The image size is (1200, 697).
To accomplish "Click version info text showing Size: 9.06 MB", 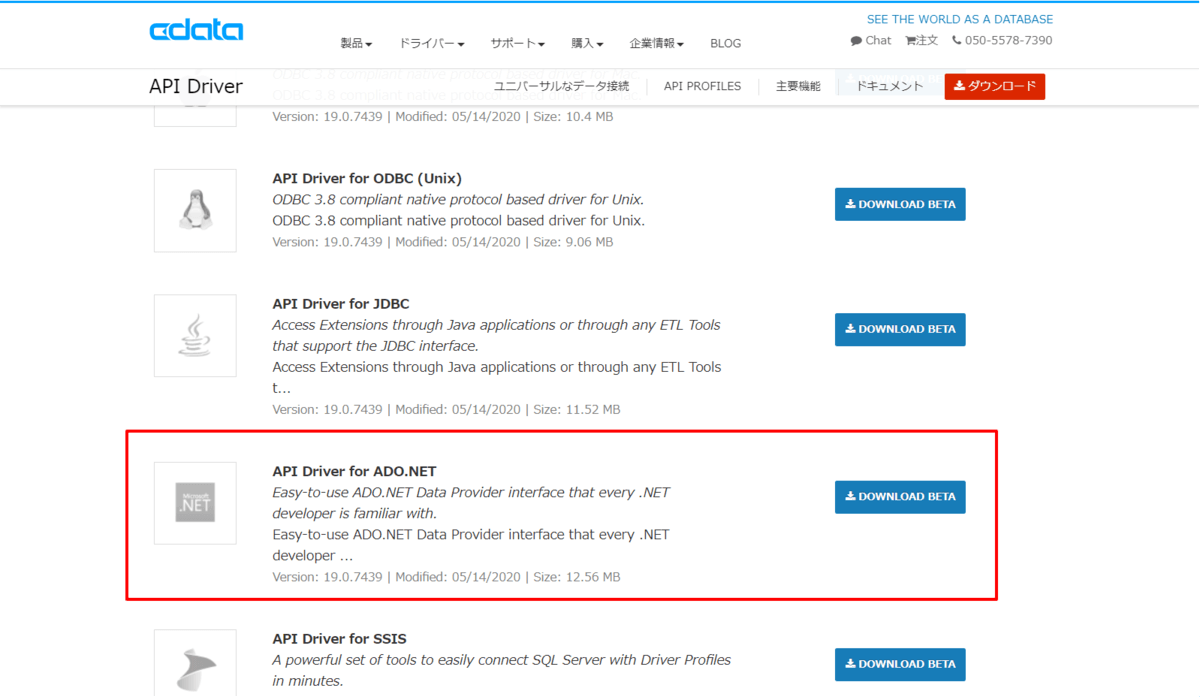I will pos(443,242).
